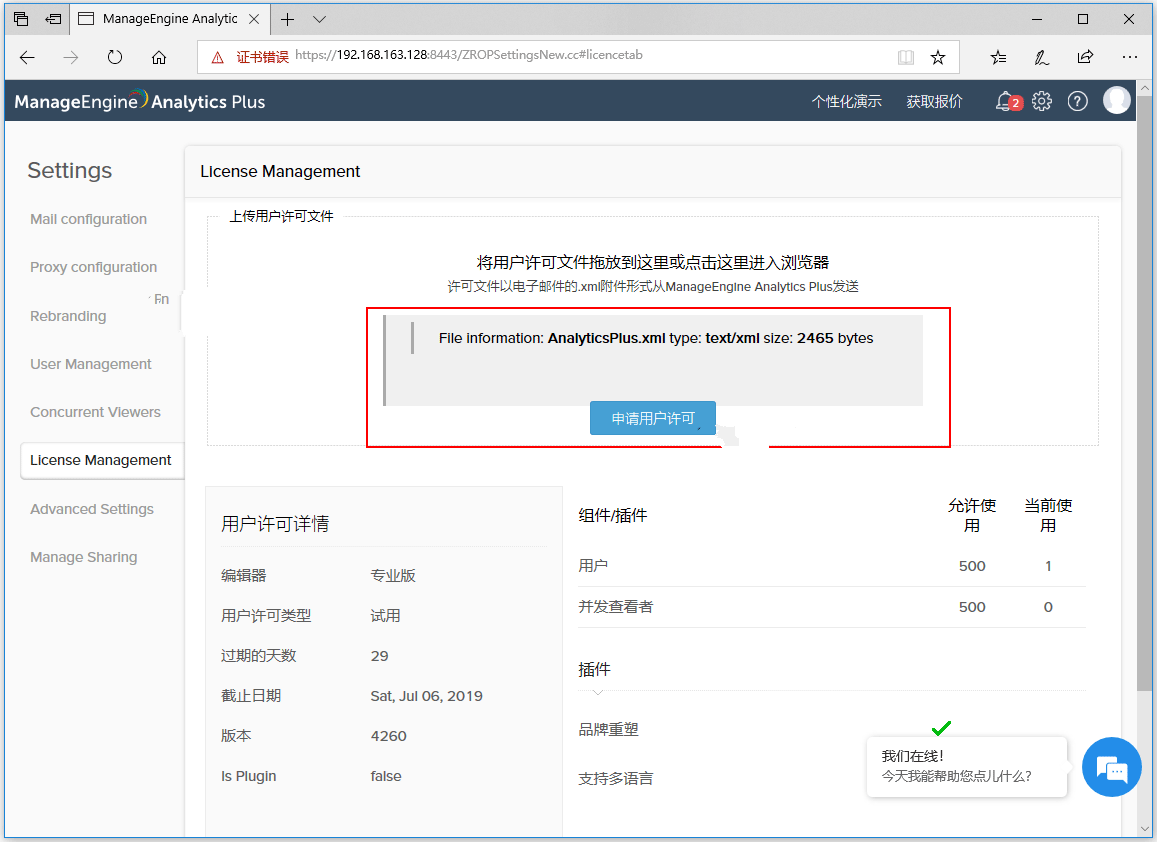Click the set tabs aside icon
The width and height of the screenshot is (1157, 842).
coord(53,19)
